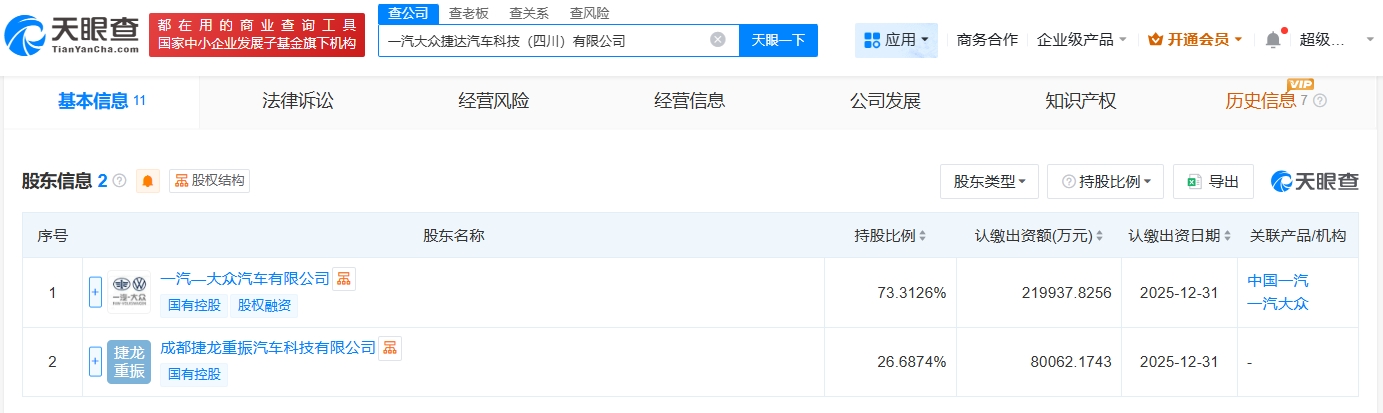Viewport: 1383px width, 413px height.
Task: Open equity structure icon next to 一汽—大众汽车有限公司
Action: [x=343, y=278]
